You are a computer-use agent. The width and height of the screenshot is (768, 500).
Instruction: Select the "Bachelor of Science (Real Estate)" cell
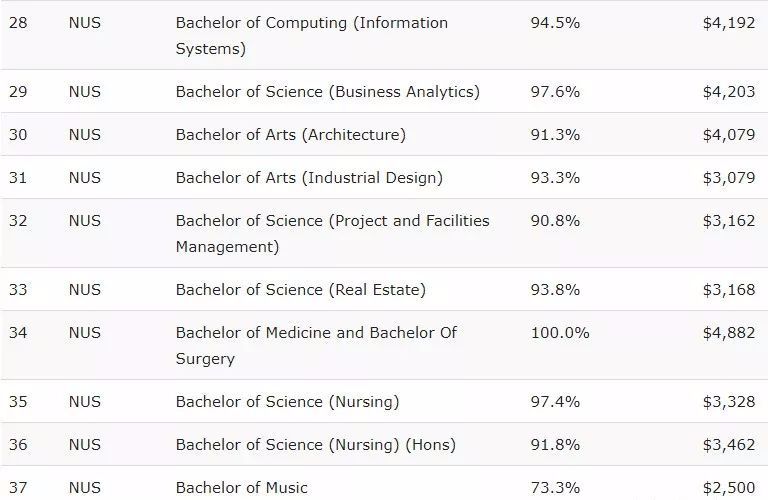click(x=300, y=290)
